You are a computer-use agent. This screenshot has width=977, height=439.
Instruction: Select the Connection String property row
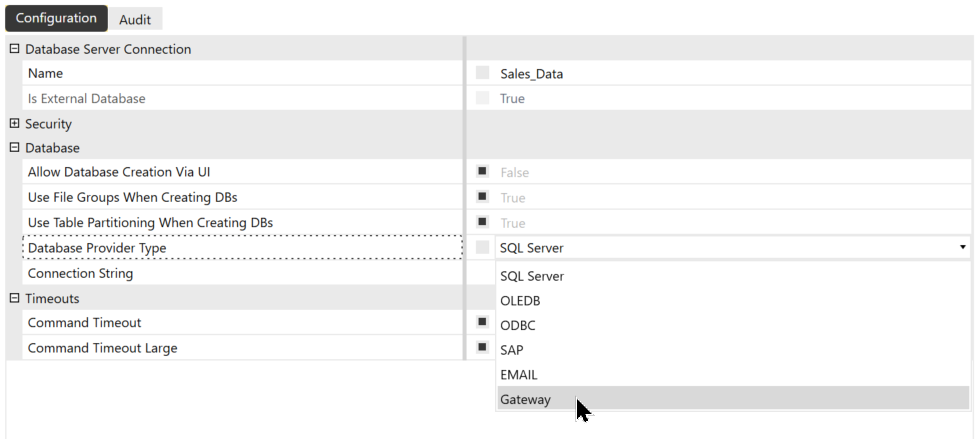tap(80, 273)
